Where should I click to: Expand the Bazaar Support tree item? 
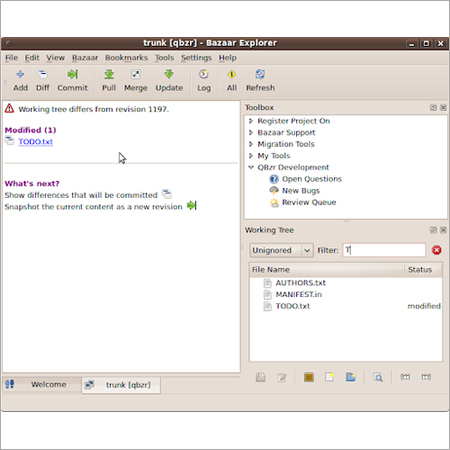[x=251, y=132]
